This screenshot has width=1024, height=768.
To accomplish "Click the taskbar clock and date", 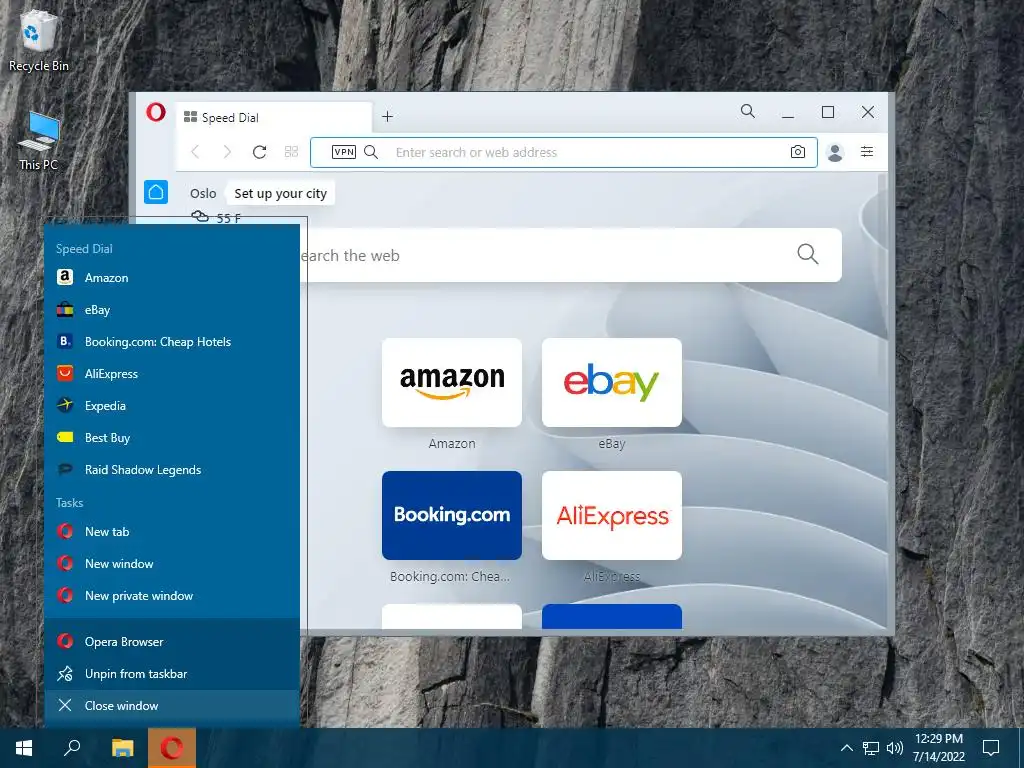I will (938, 748).
